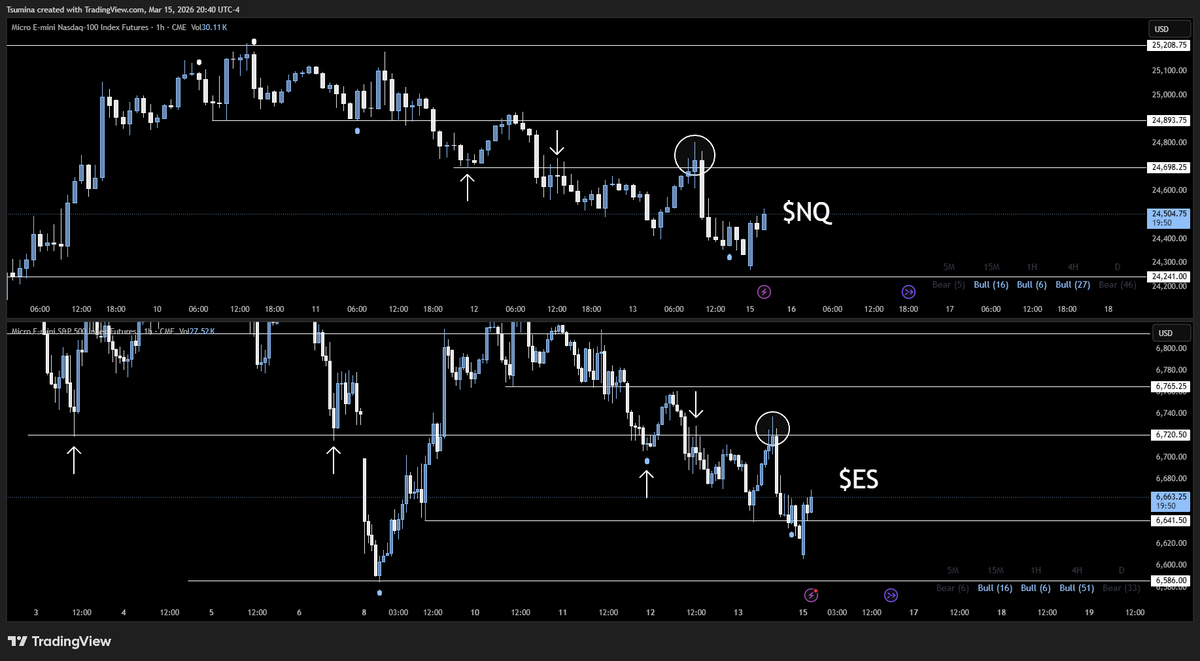Select the 6,641.50 horizontal line price label
The width and height of the screenshot is (1200, 661).
pyautogui.click(x=1169, y=520)
